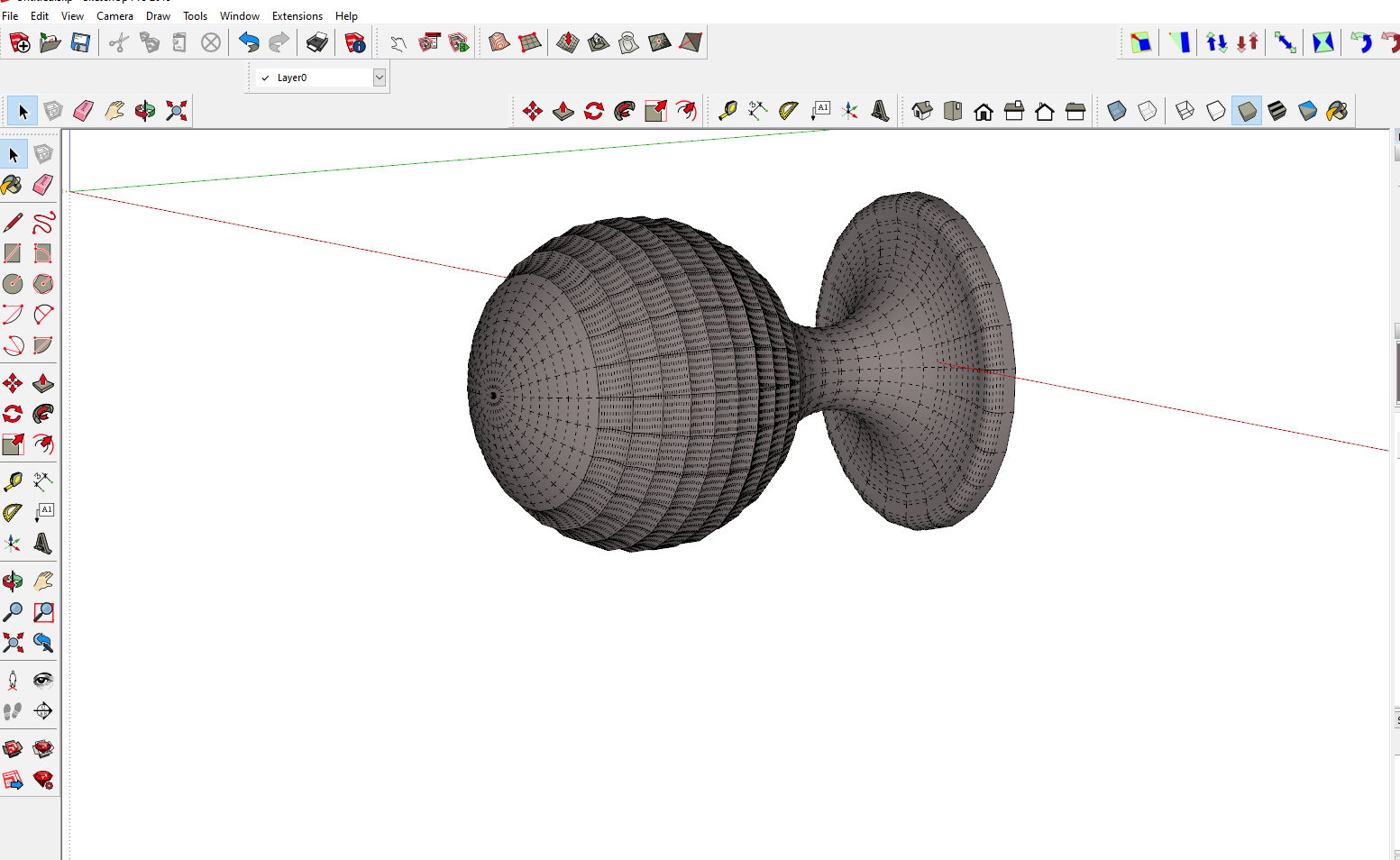Switch to Iso standard view
Image resolution: width=1400 pixels, height=860 pixels.
tap(922, 111)
